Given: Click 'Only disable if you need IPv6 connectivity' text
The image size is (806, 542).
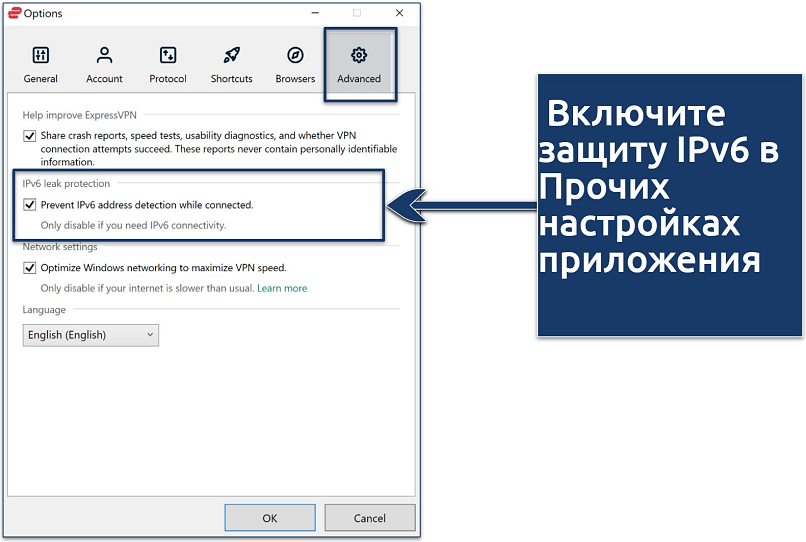Looking at the screenshot, I should pos(133,225).
